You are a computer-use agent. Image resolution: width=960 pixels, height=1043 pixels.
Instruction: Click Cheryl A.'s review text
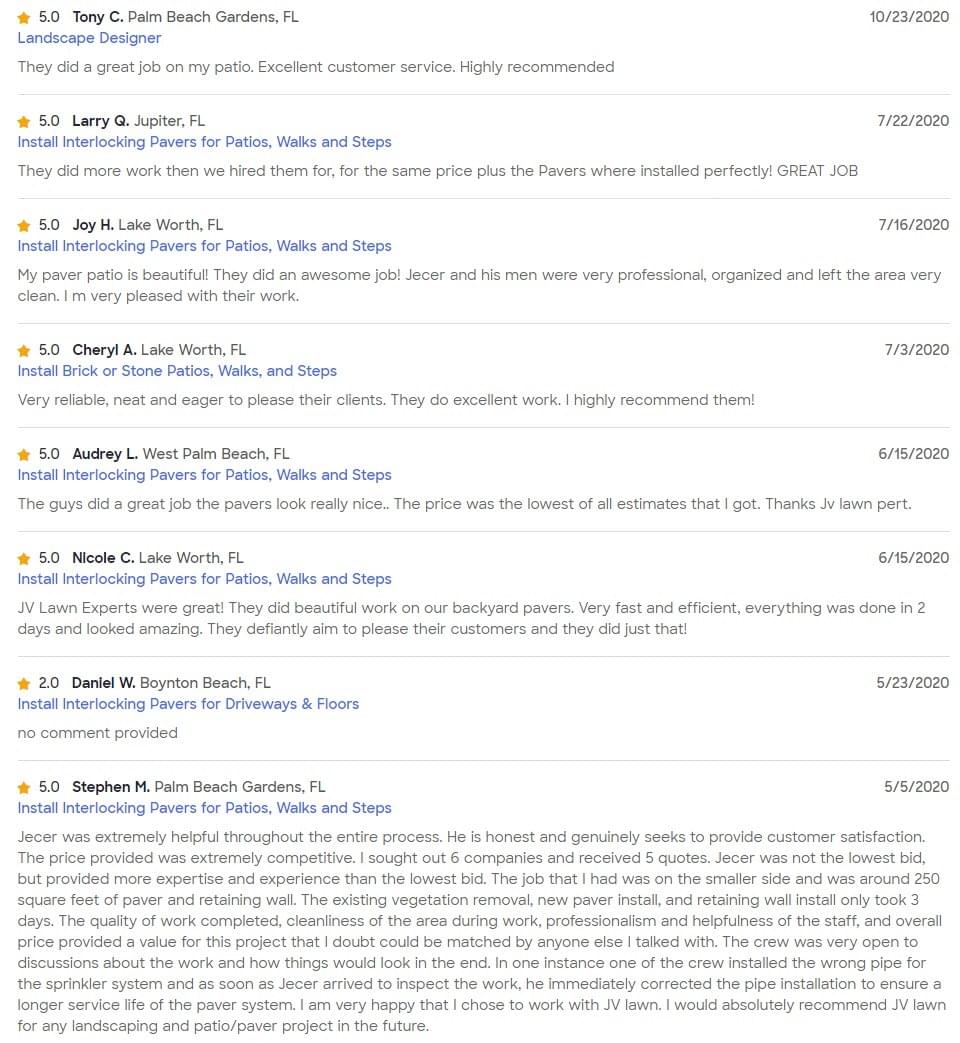[386, 400]
